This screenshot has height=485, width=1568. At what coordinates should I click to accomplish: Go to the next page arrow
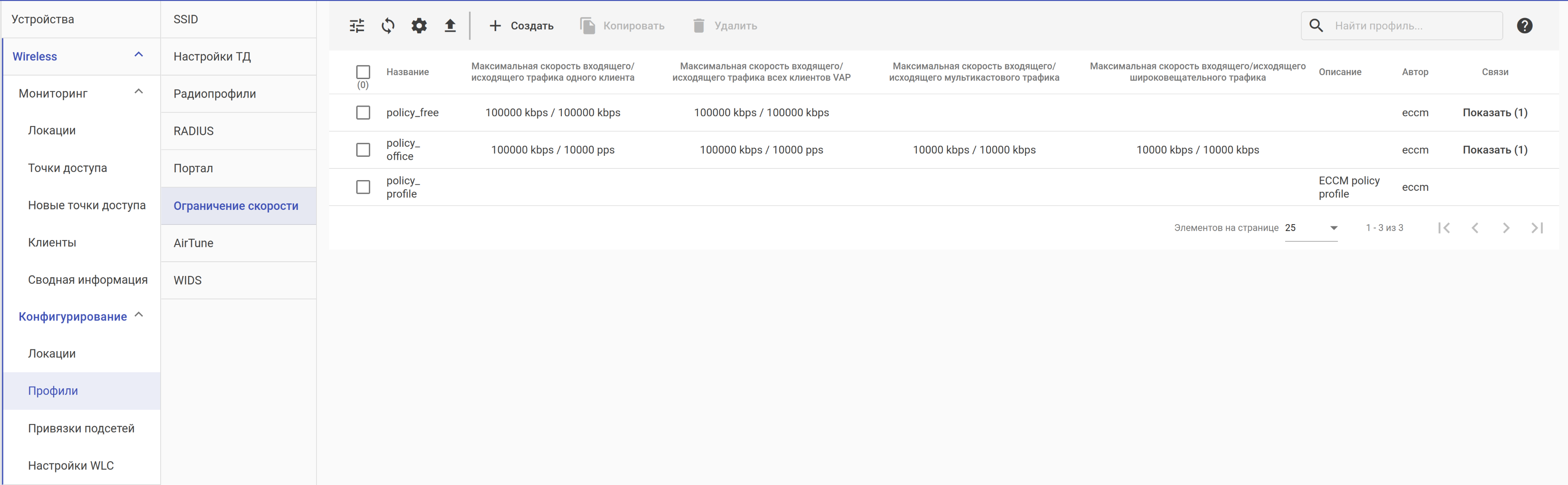[1505, 228]
